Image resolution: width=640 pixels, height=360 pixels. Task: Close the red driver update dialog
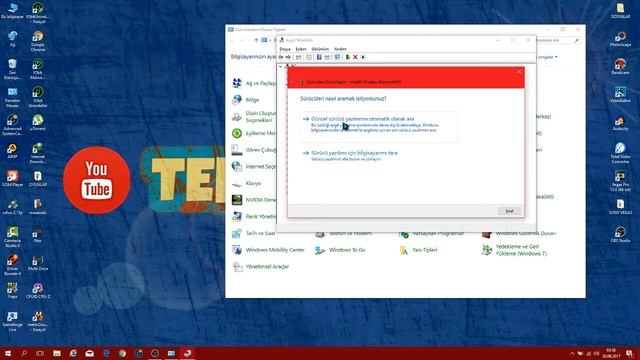519,72
